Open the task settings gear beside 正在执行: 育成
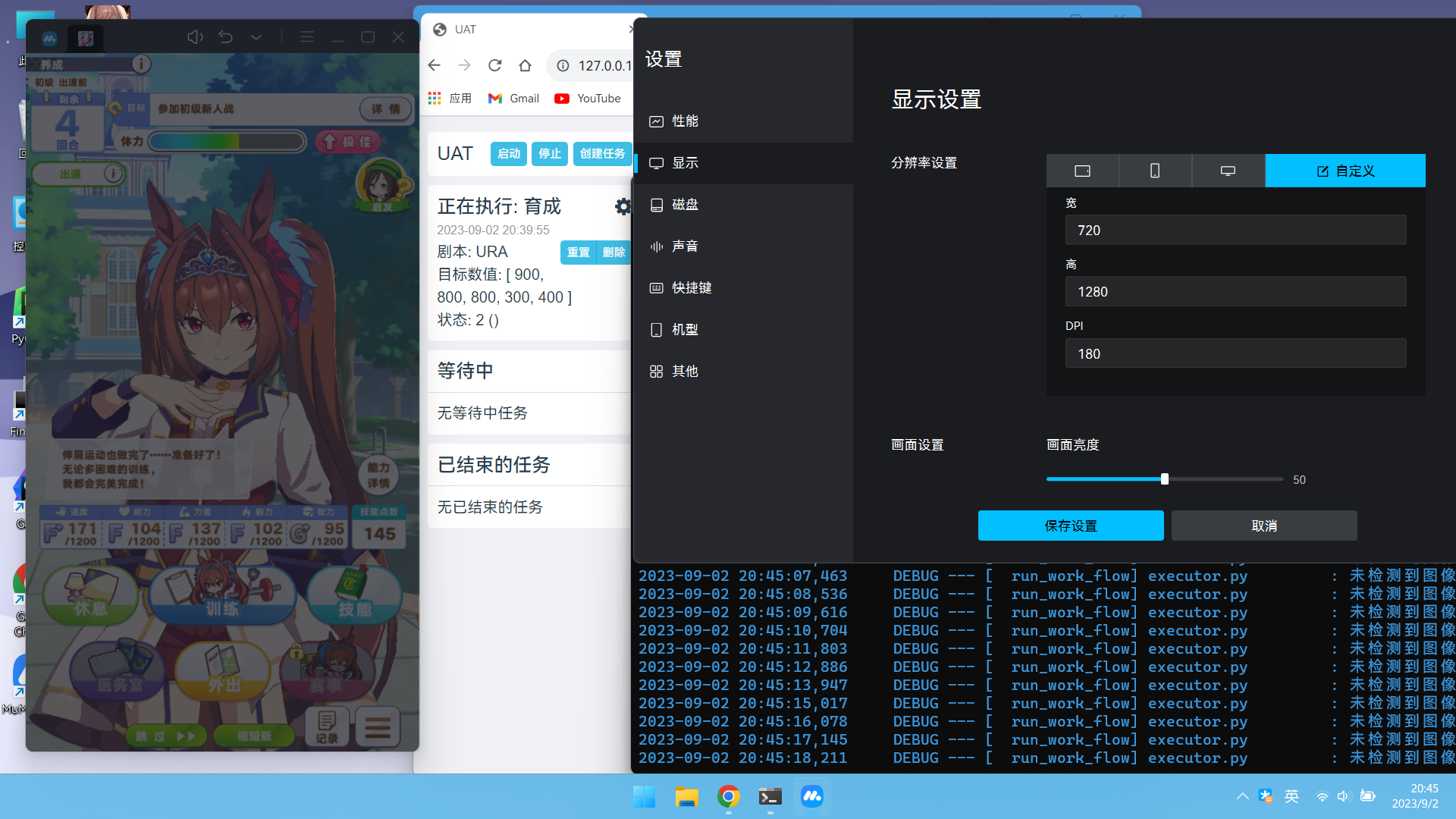 623,206
